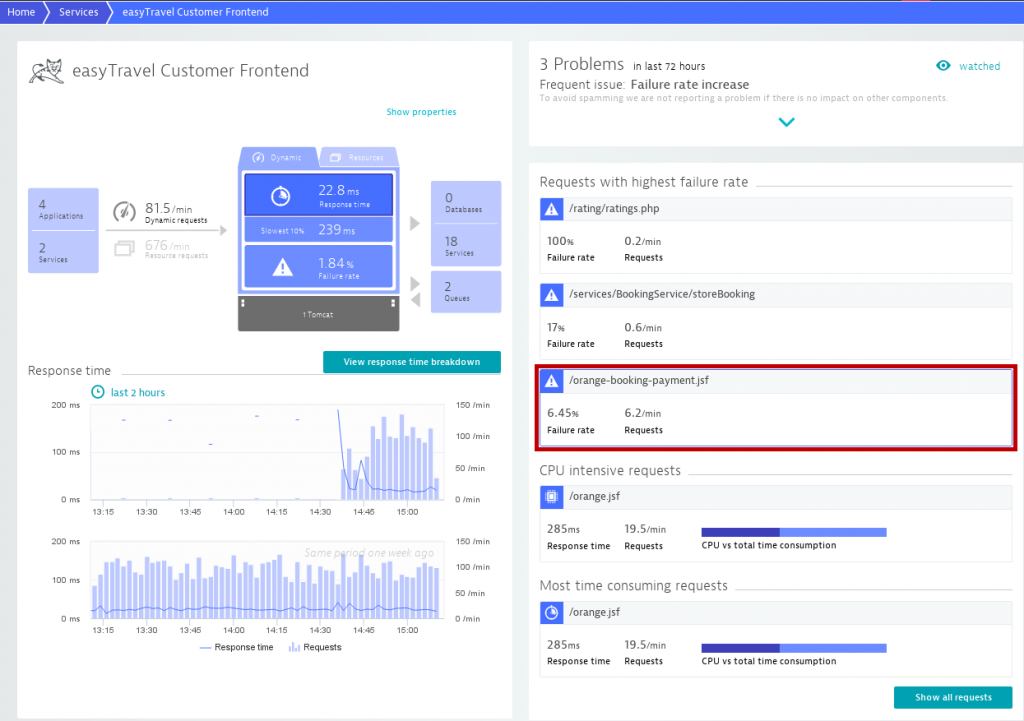The width and height of the screenshot is (1024, 721).
Task: Click the Requests legend entry
Action: (315, 647)
